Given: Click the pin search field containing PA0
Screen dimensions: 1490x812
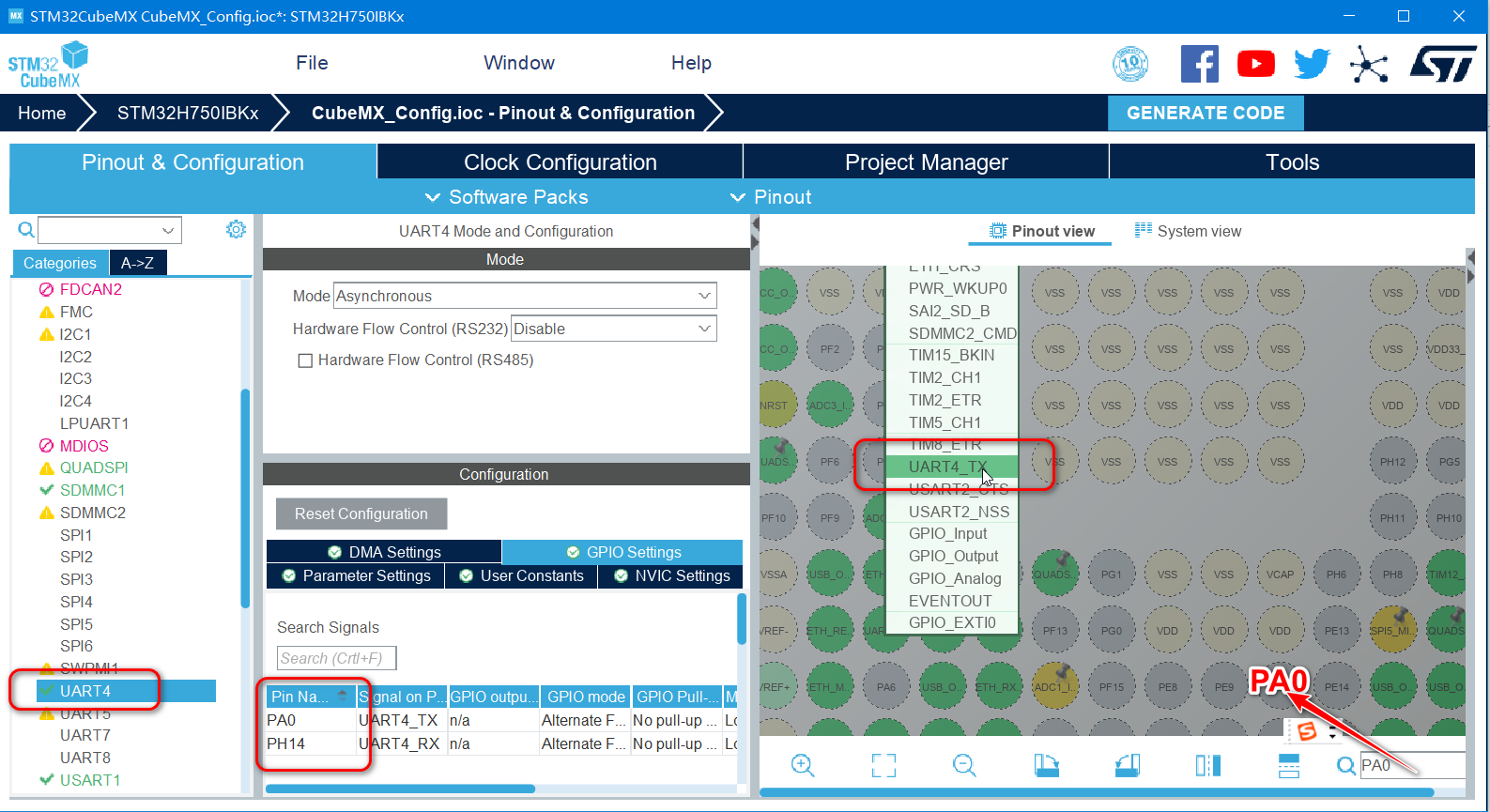Looking at the screenshot, I should click(x=1412, y=765).
